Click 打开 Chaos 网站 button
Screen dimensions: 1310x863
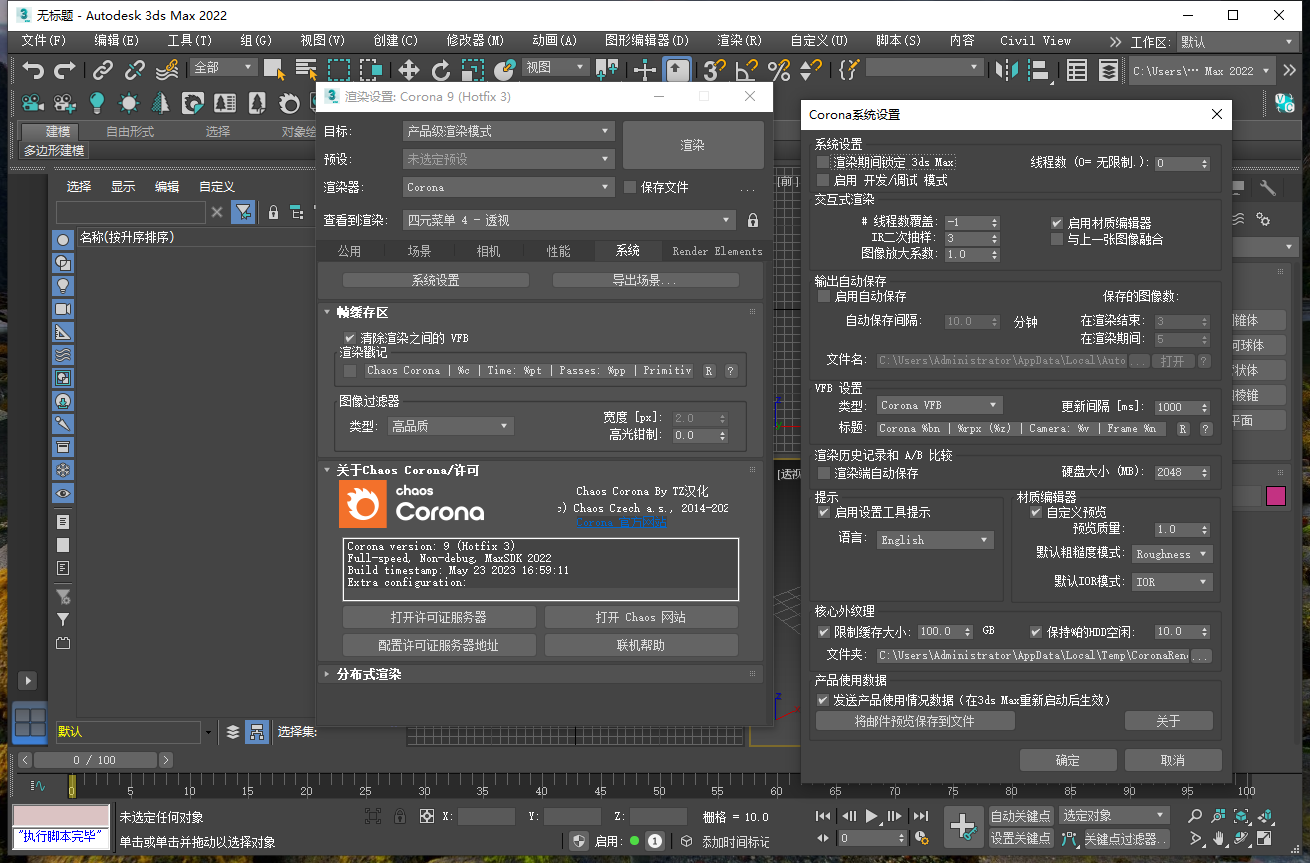(x=640, y=616)
